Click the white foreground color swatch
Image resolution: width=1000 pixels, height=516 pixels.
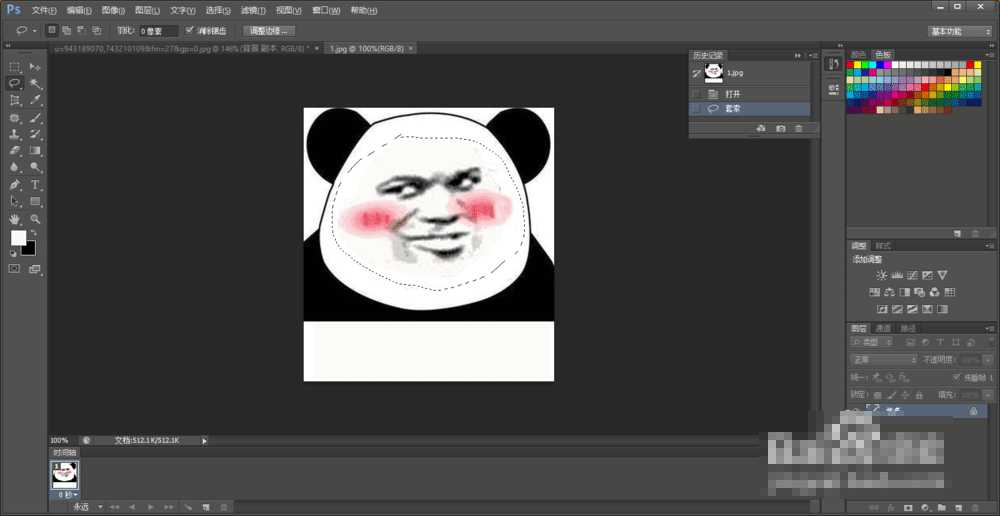18,238
